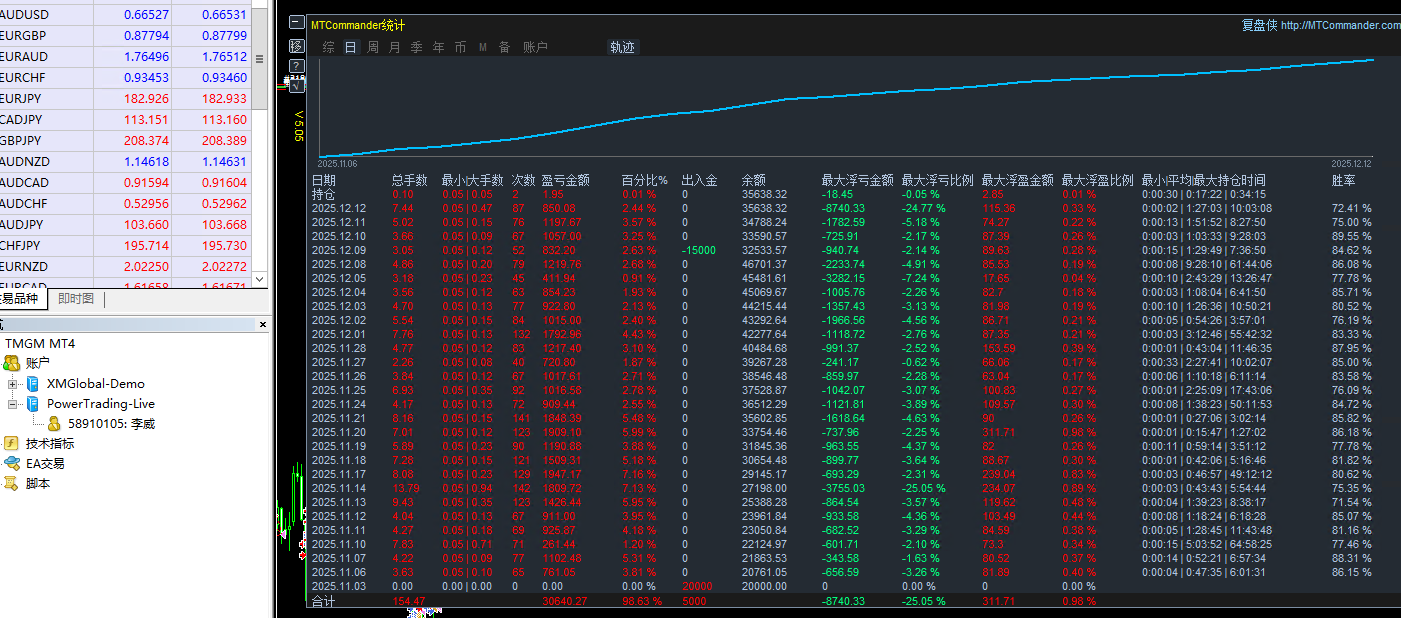The width and height of the screenshot is (1401, 618).
Task: Collapse the PowerTrading-Live tree node
Action: (13, 404)
